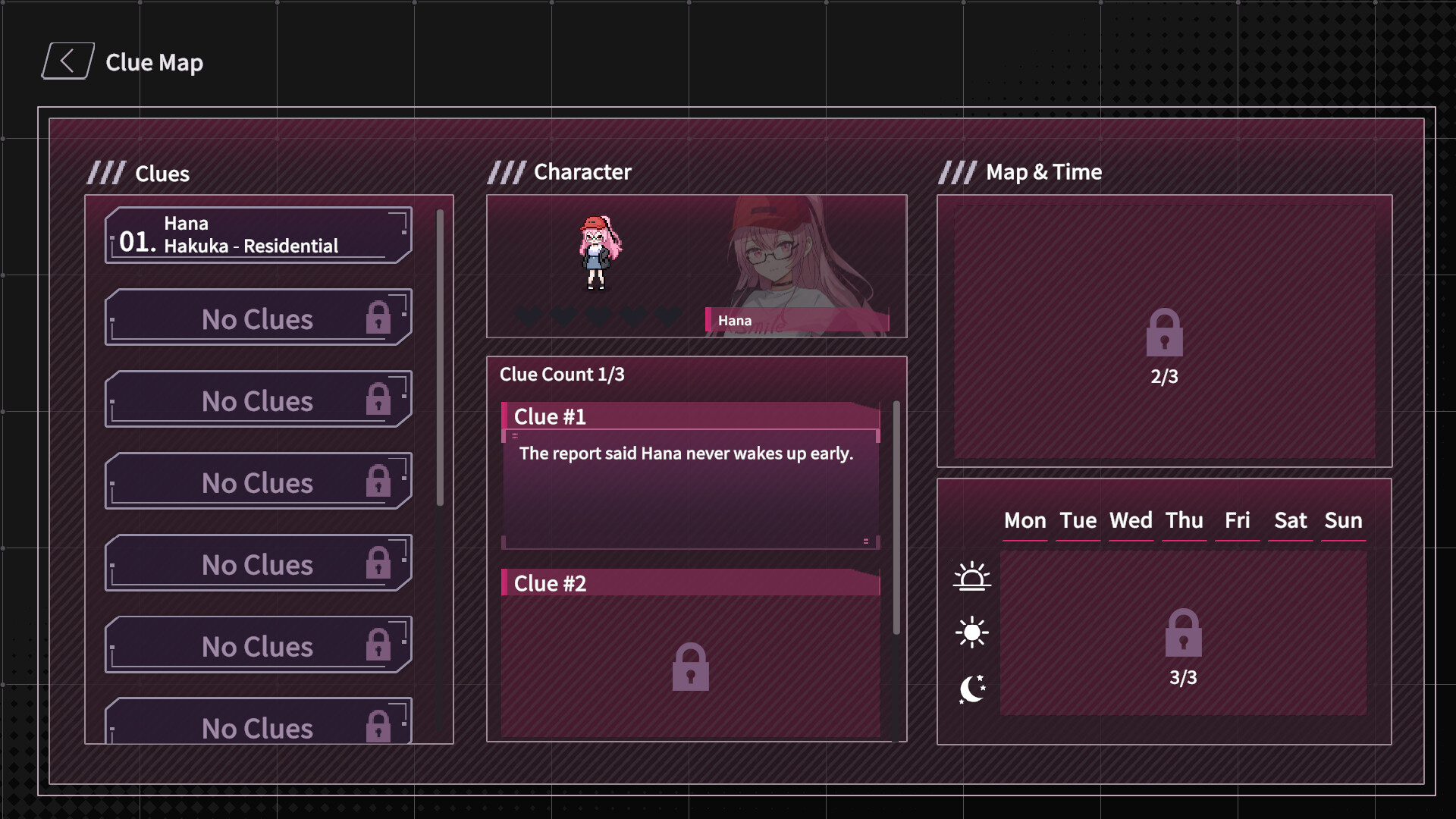
Task: Open the Hana Hakuka Residential clue entry
Action: tap(257, 234)
